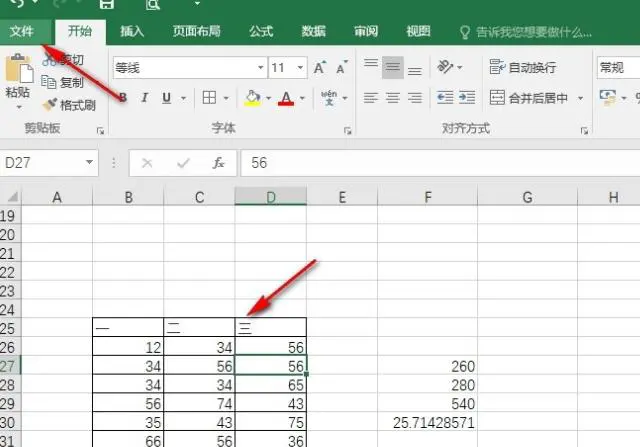Increase indent in the cell
Viewport: 640px width, 447px height.
[467, 98]
